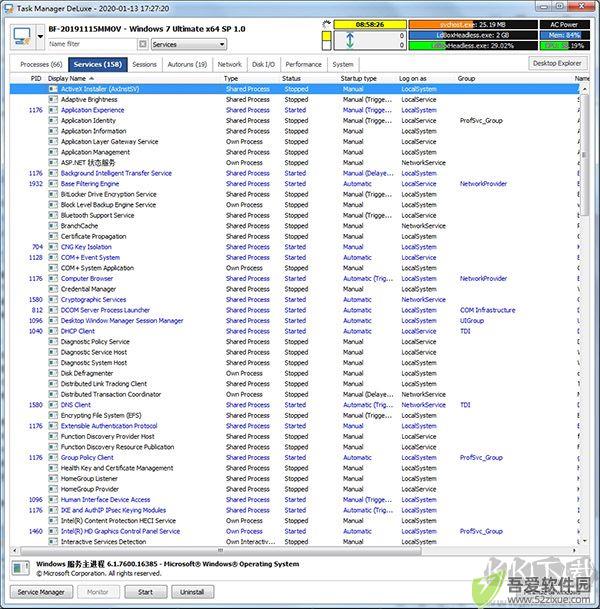
Task: Click the Uninstall button
Action: click(x=192, y=592)
